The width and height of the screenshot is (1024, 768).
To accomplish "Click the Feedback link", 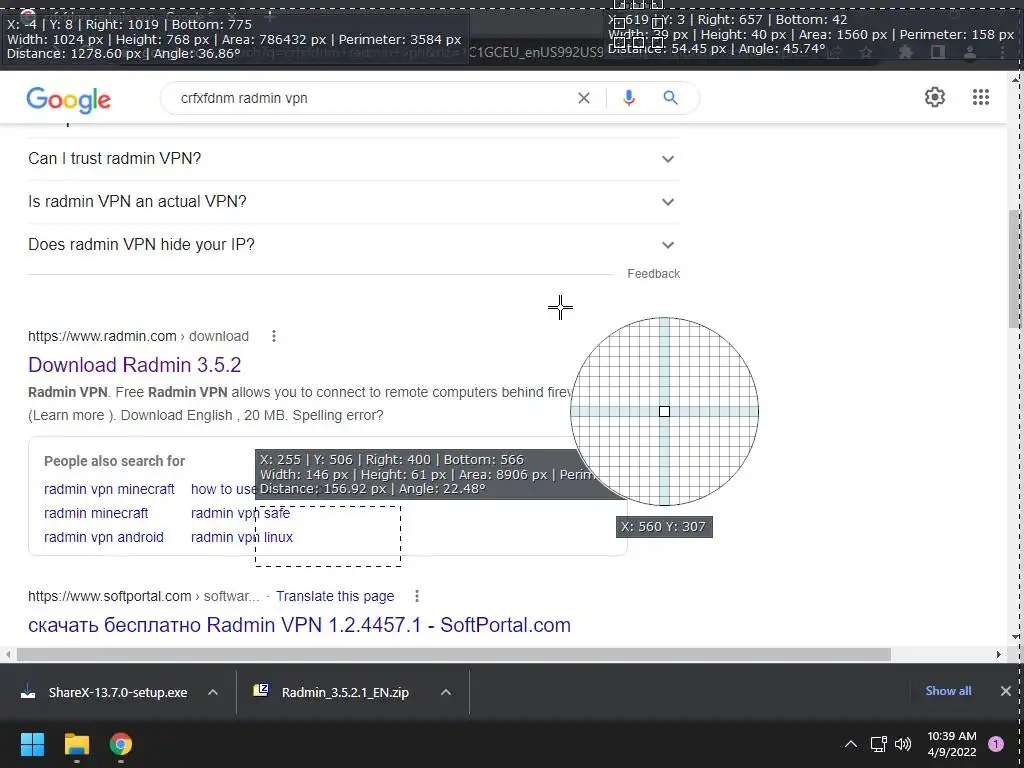I will tap(654, 274).
